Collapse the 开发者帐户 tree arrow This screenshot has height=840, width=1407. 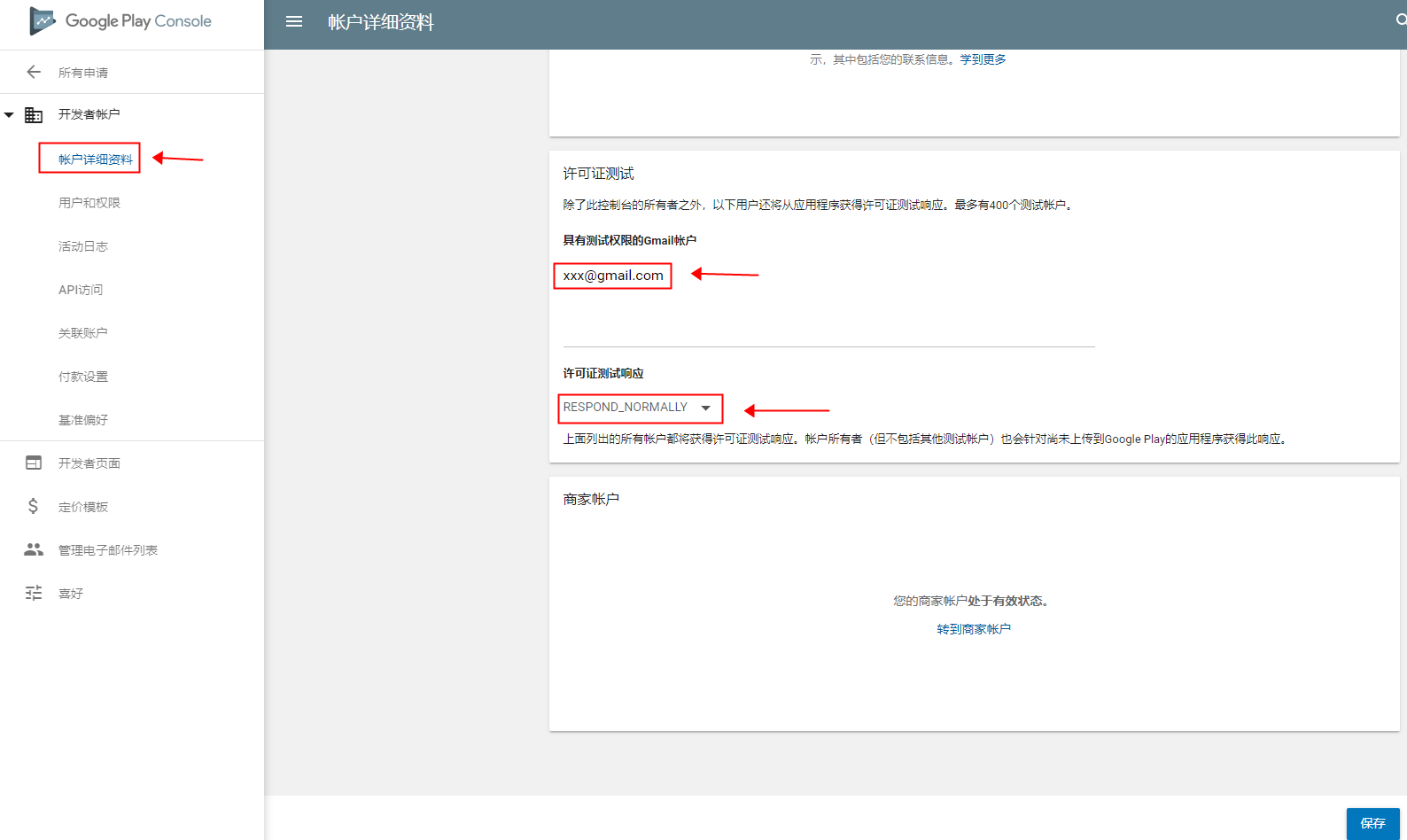pyautogui.click(x=9, y=114)
